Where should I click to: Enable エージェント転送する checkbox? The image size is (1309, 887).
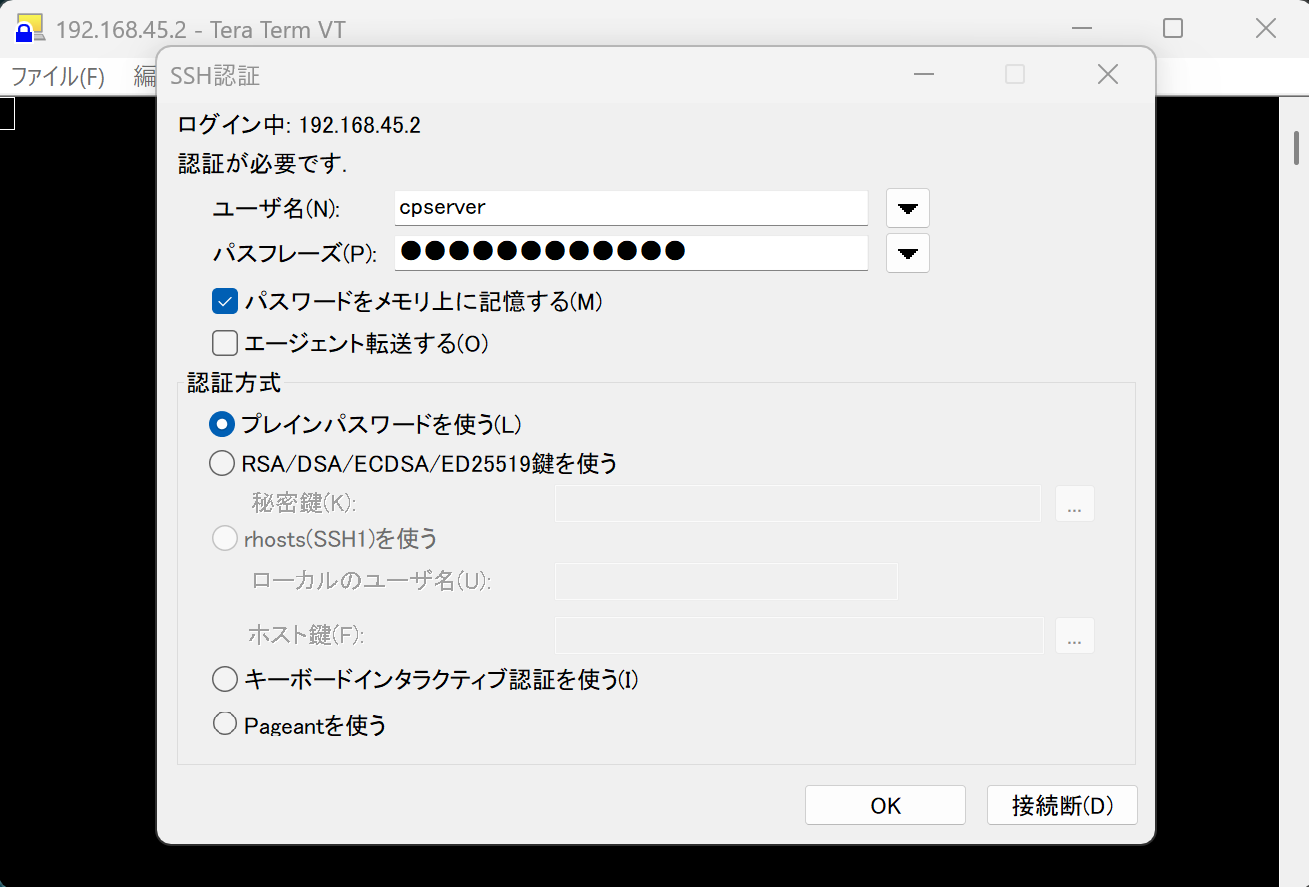click(225, 343)
